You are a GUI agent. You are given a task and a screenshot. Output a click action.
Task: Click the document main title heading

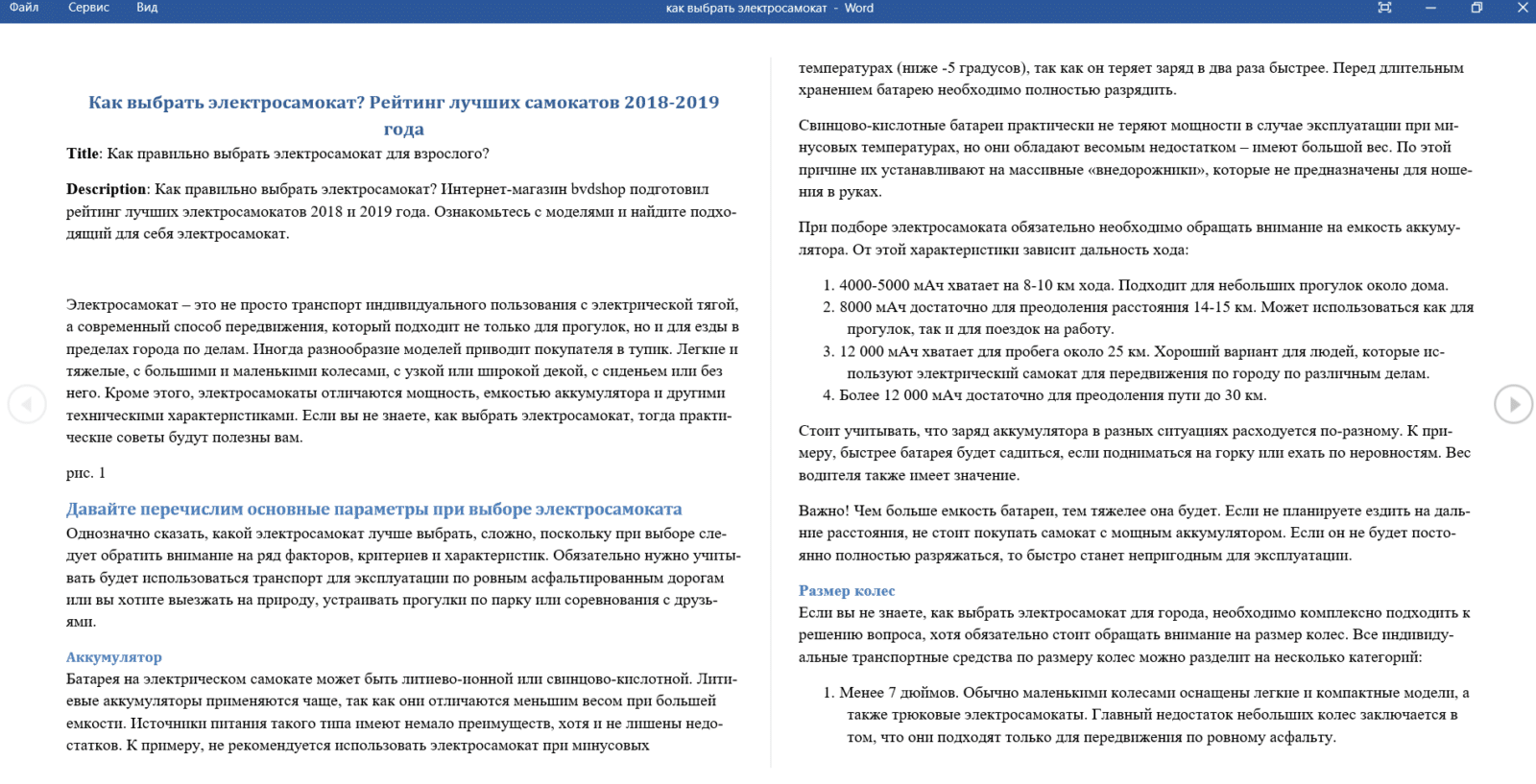pos(403,115)
